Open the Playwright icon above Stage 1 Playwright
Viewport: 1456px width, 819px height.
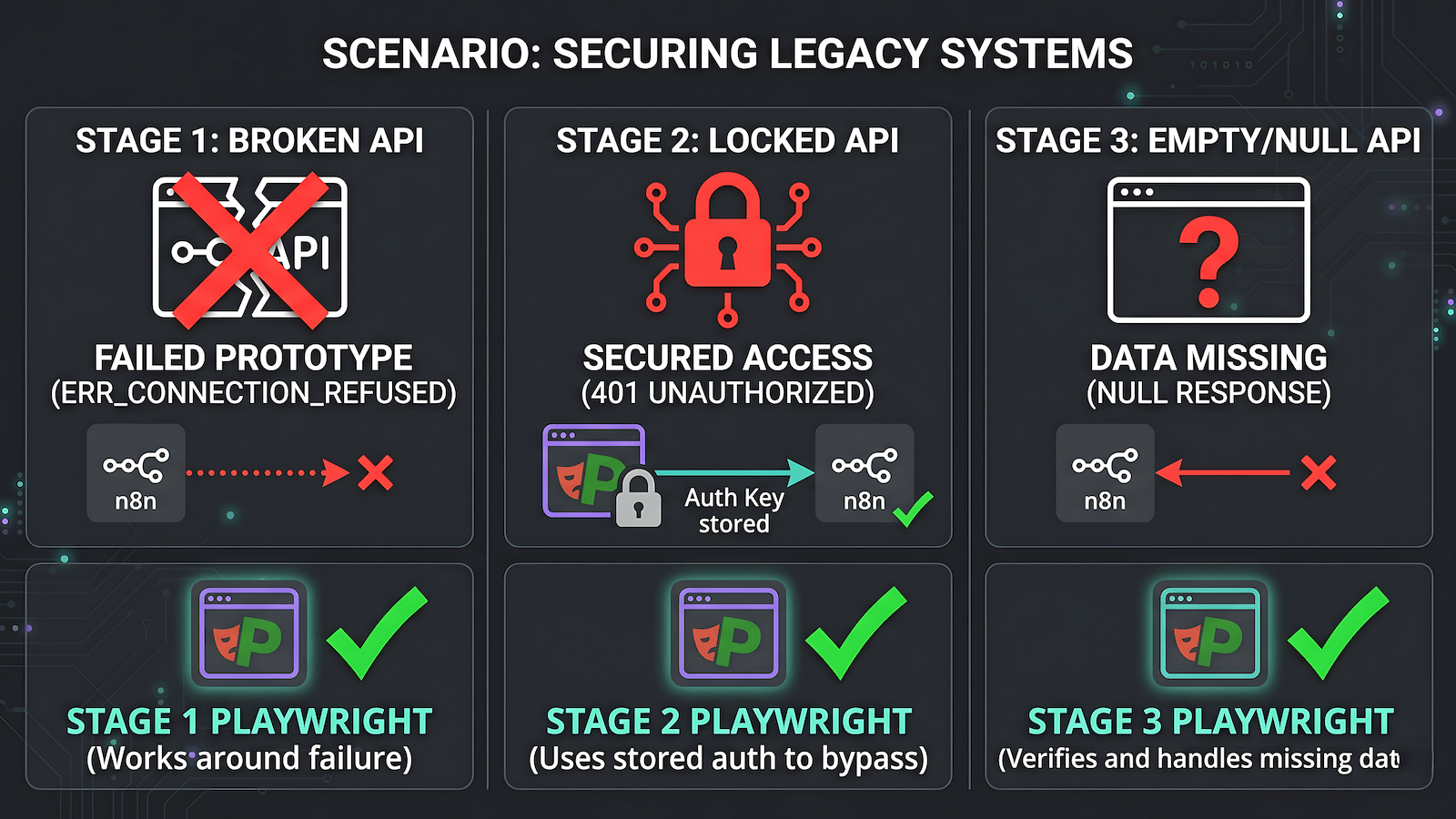click(249, 633)
